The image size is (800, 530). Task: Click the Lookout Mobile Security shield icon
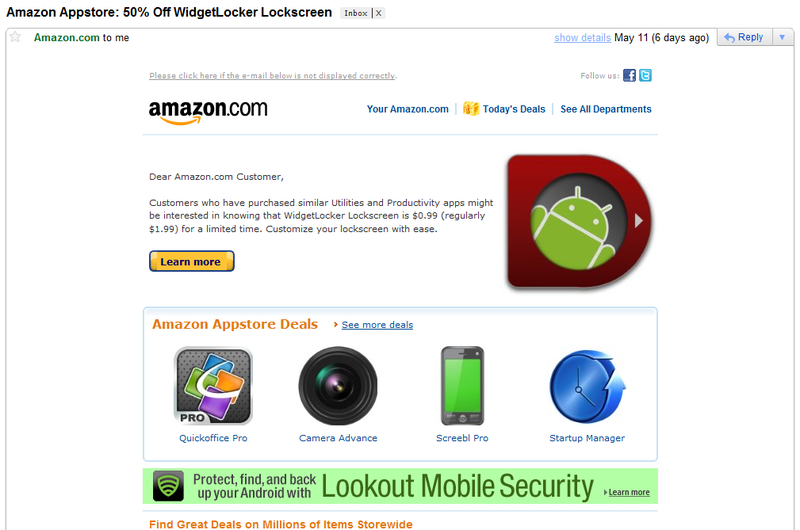pyautogui.click(x=168, y=486)
